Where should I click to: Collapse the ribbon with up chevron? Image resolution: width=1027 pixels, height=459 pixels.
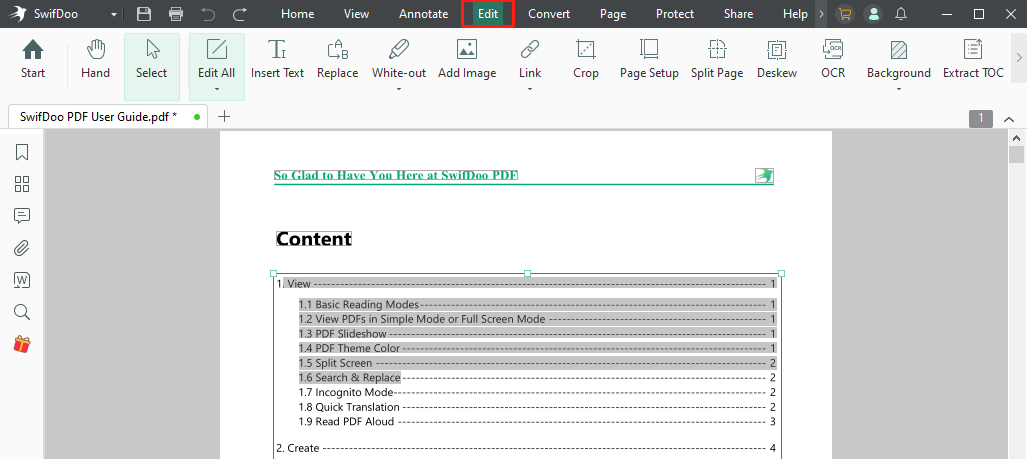coord(1009,119)
